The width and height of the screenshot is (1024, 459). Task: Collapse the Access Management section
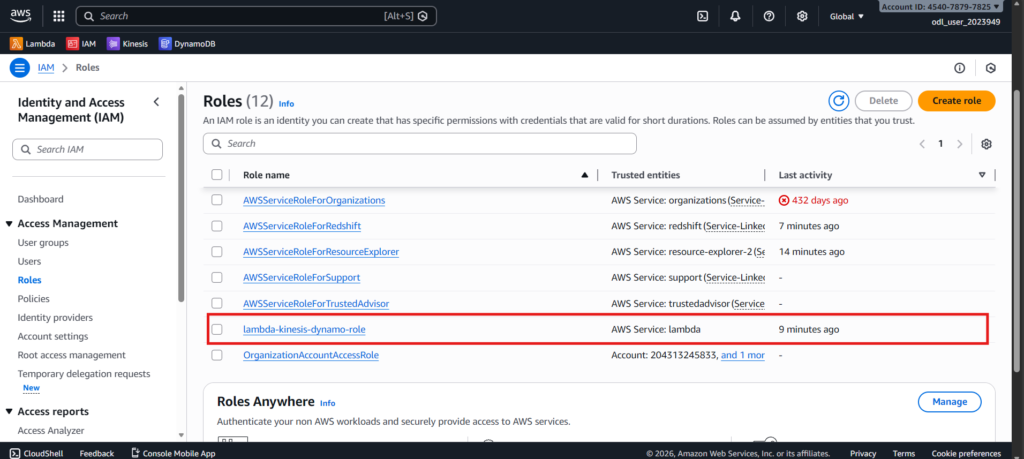[9, 224]
